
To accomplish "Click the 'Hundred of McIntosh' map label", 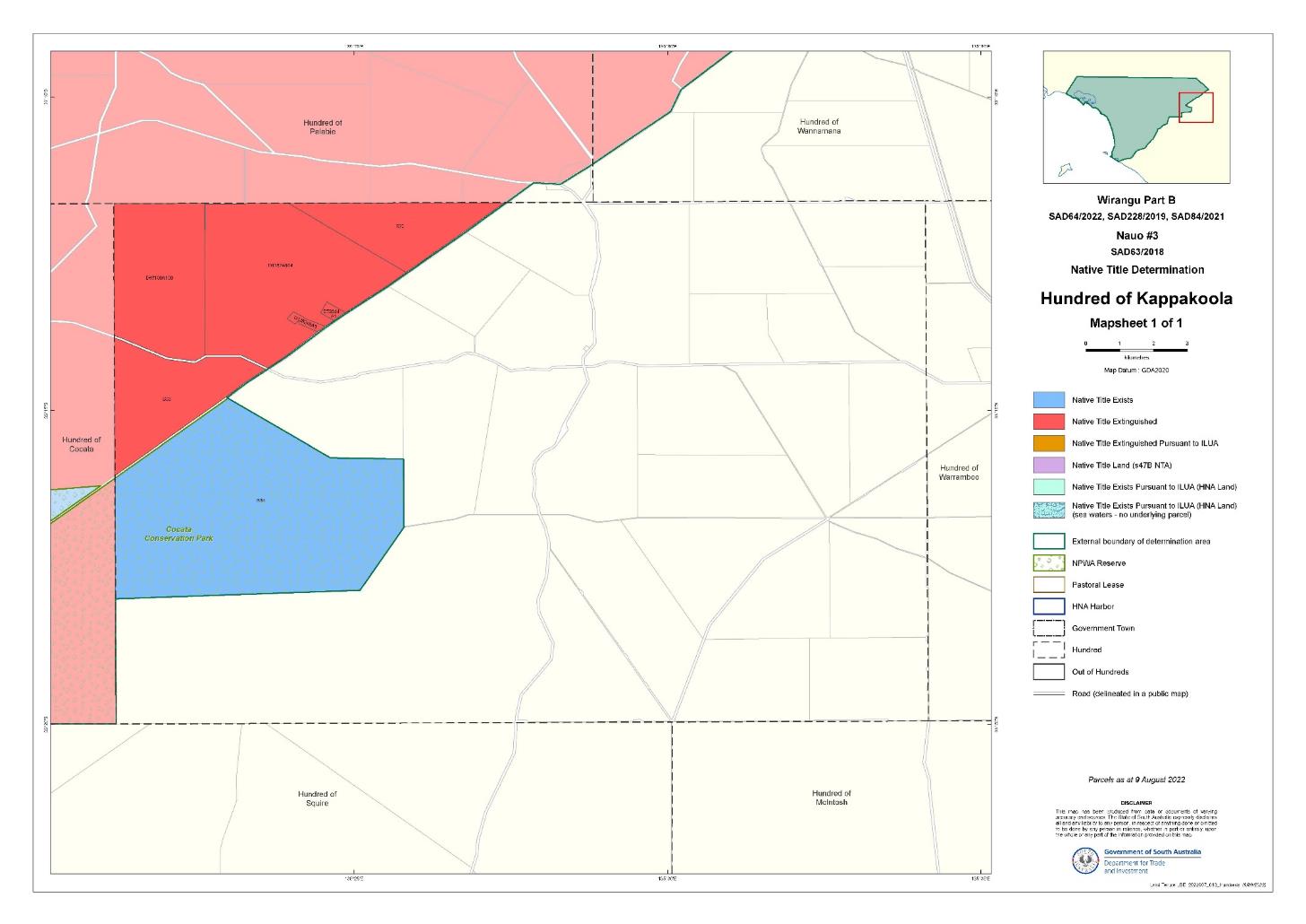I will point(831,798).
